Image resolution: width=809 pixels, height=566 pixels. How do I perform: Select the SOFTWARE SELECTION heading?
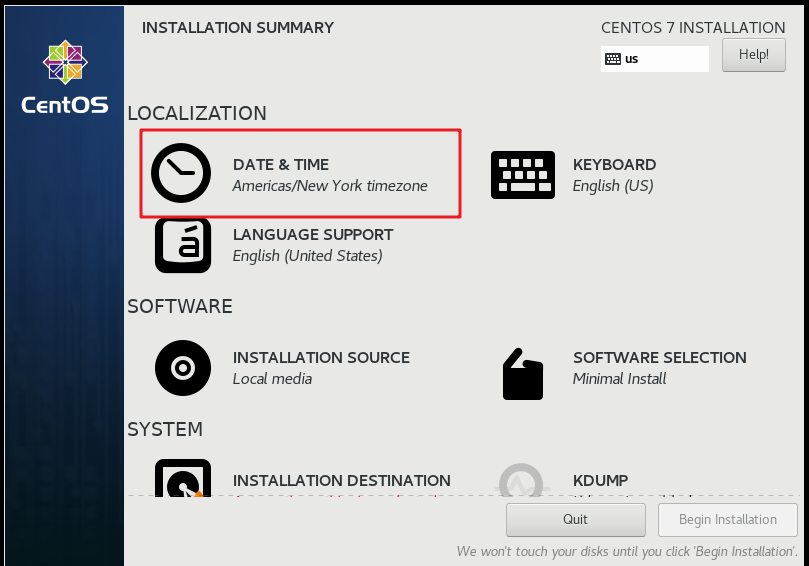(660, 358)
